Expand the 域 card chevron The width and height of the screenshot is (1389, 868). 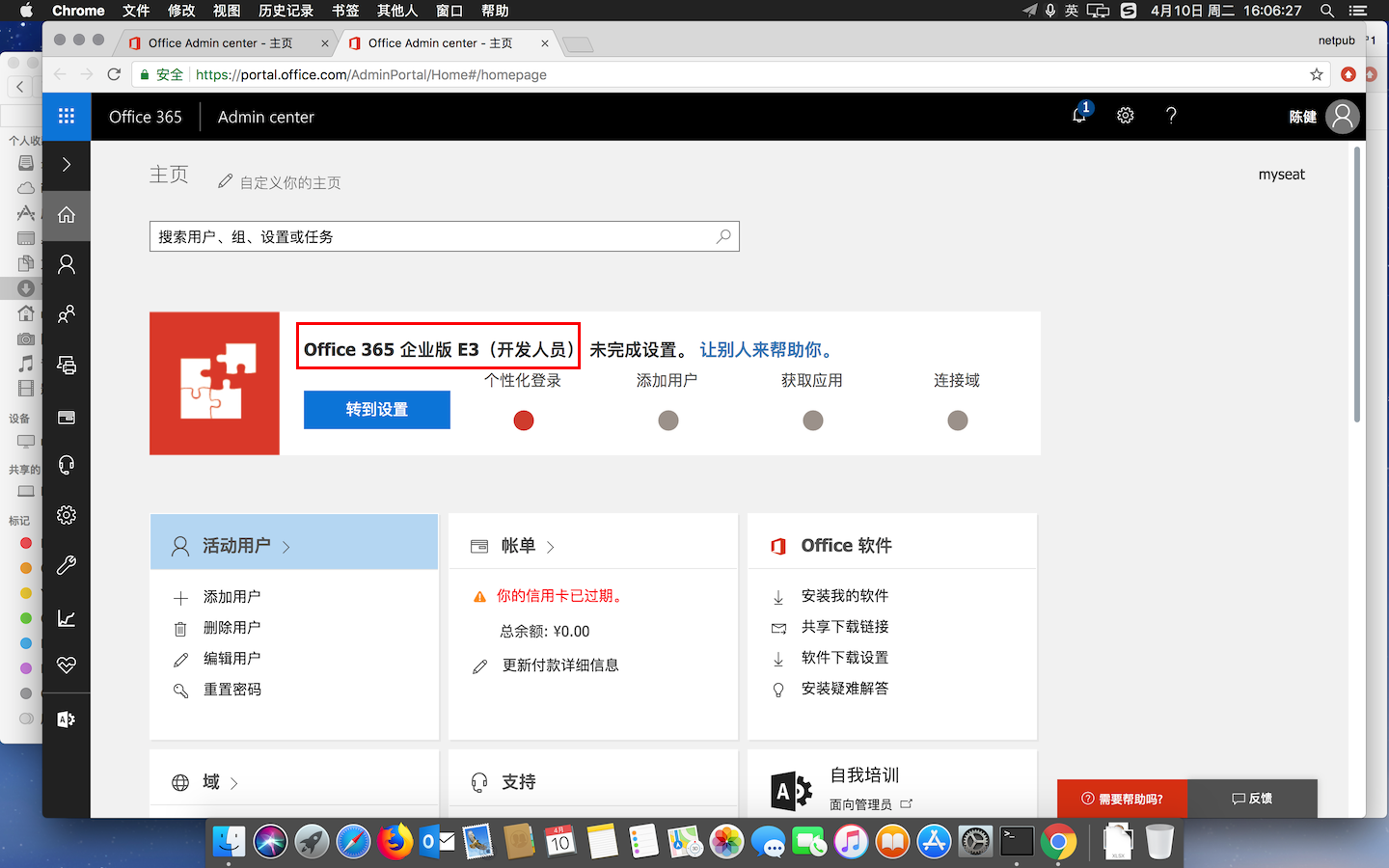(x=234, y=783)
